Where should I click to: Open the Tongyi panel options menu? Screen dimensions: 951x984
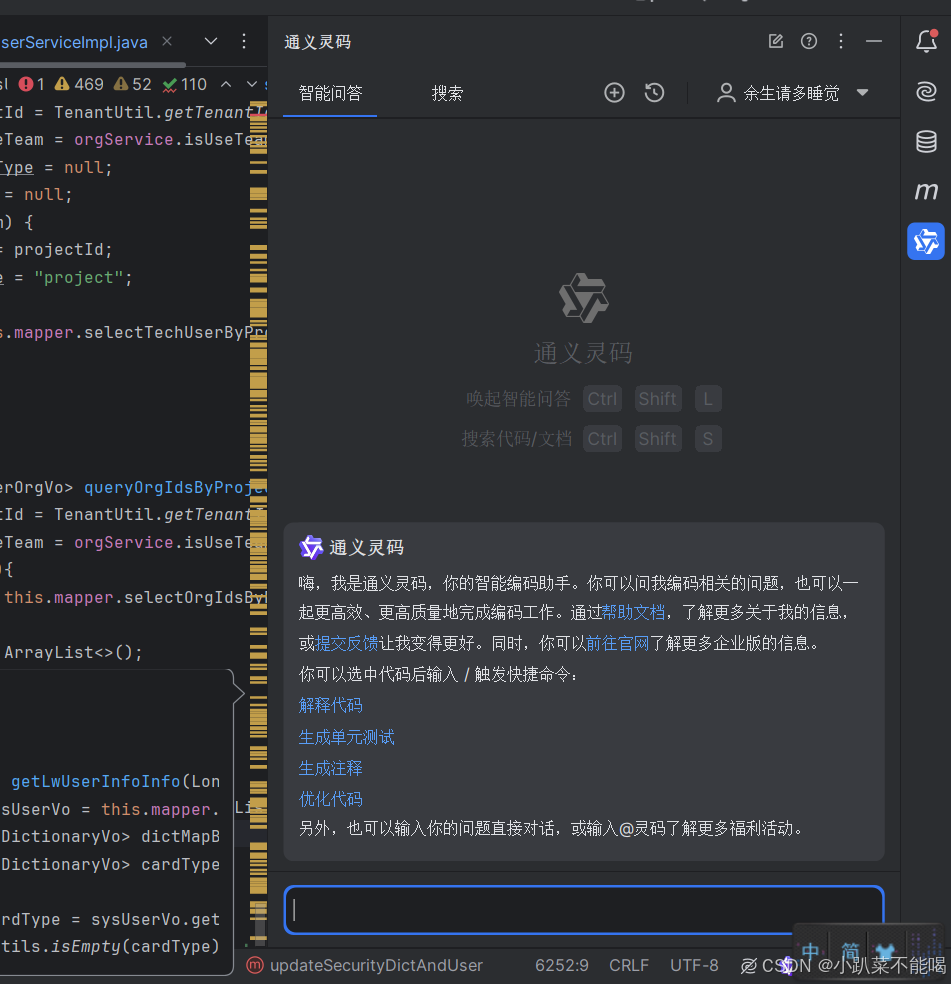click(841, 41)
